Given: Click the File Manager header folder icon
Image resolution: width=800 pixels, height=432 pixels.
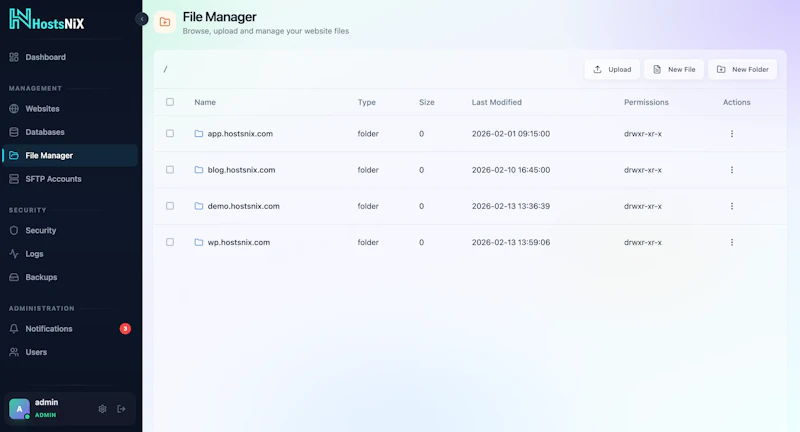Looking at the screenshot, I should click(x=165, y=22).
